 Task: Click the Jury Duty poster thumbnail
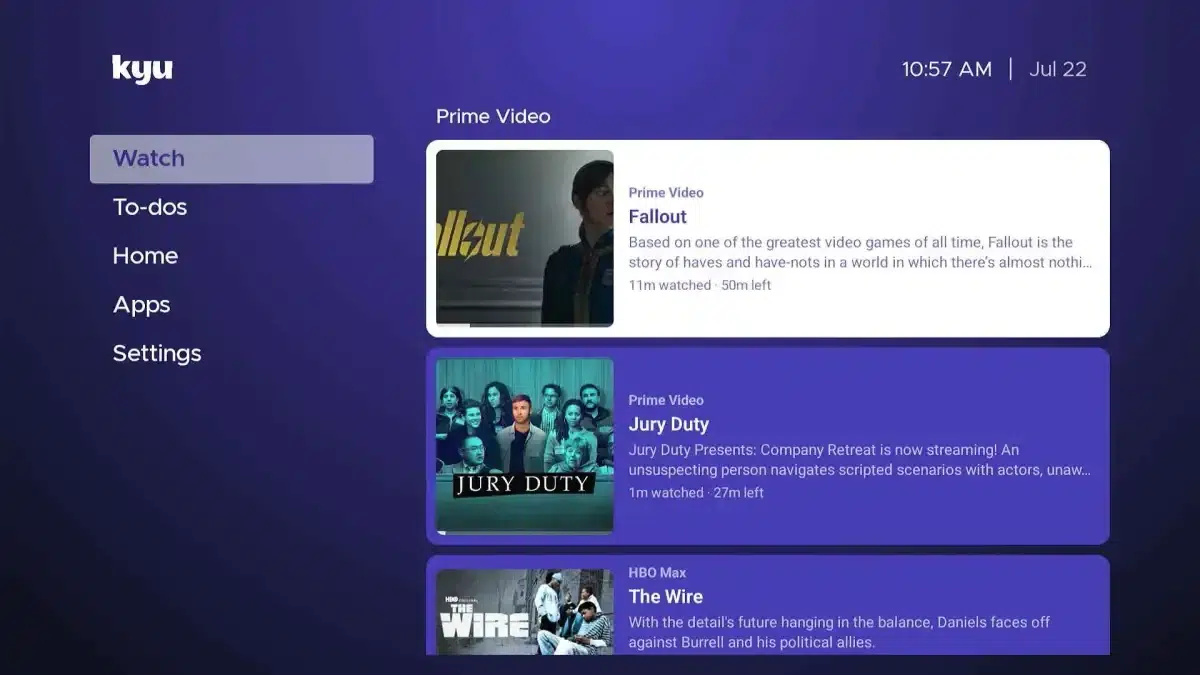pos(524,446)
